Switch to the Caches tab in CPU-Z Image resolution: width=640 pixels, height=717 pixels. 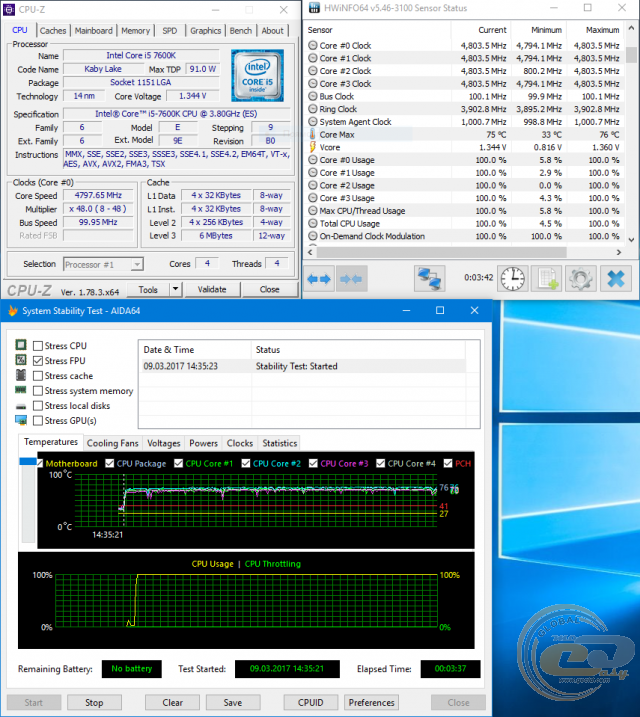coord(53,31)
